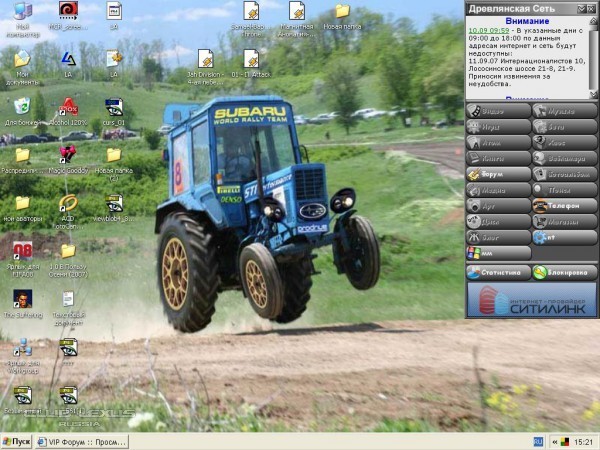Select the LA triangle-logo shortcut icon

point(68,64)
